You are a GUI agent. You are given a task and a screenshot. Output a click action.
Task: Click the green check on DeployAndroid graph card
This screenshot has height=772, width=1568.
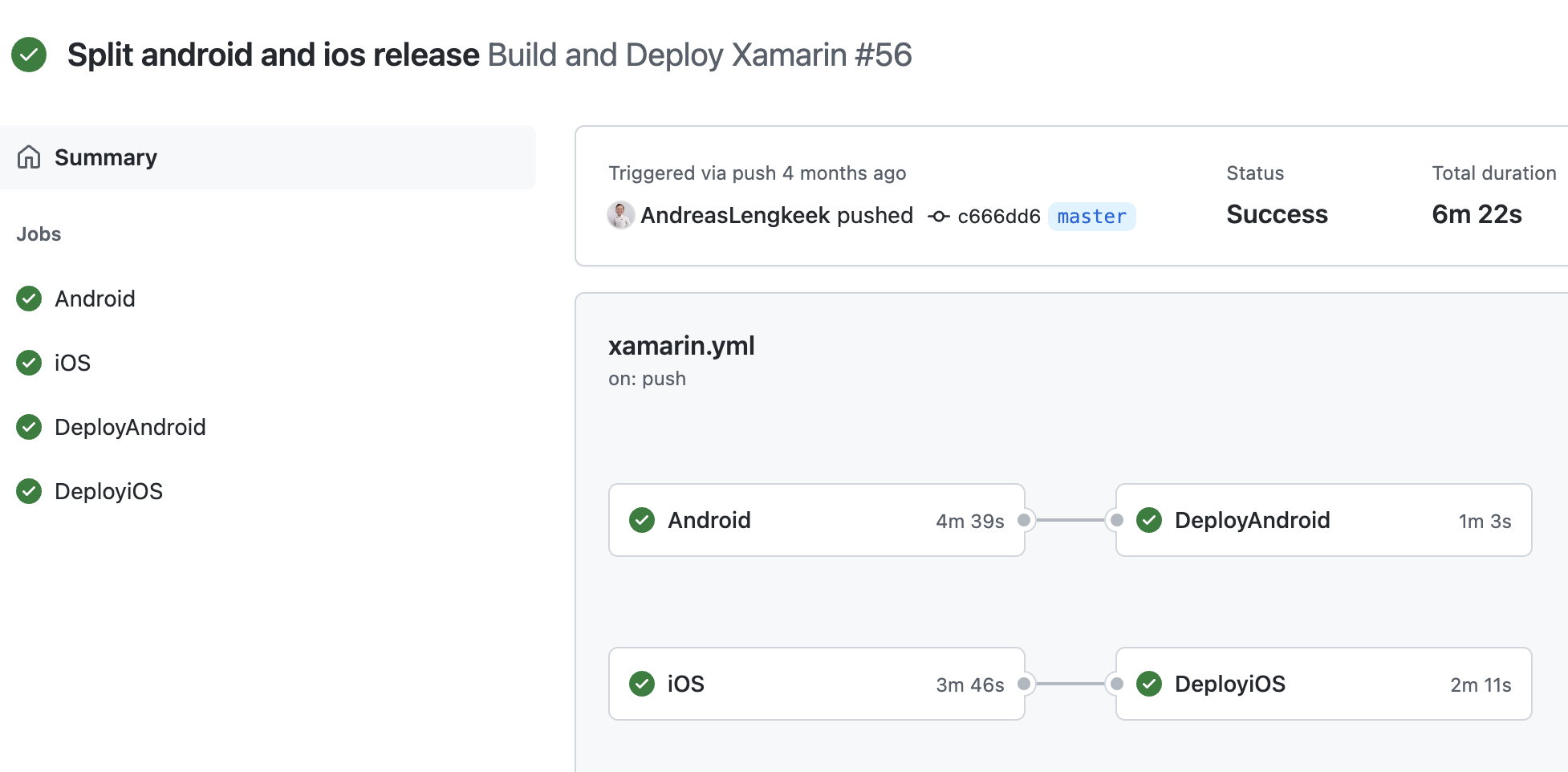tap(1149, 520)
